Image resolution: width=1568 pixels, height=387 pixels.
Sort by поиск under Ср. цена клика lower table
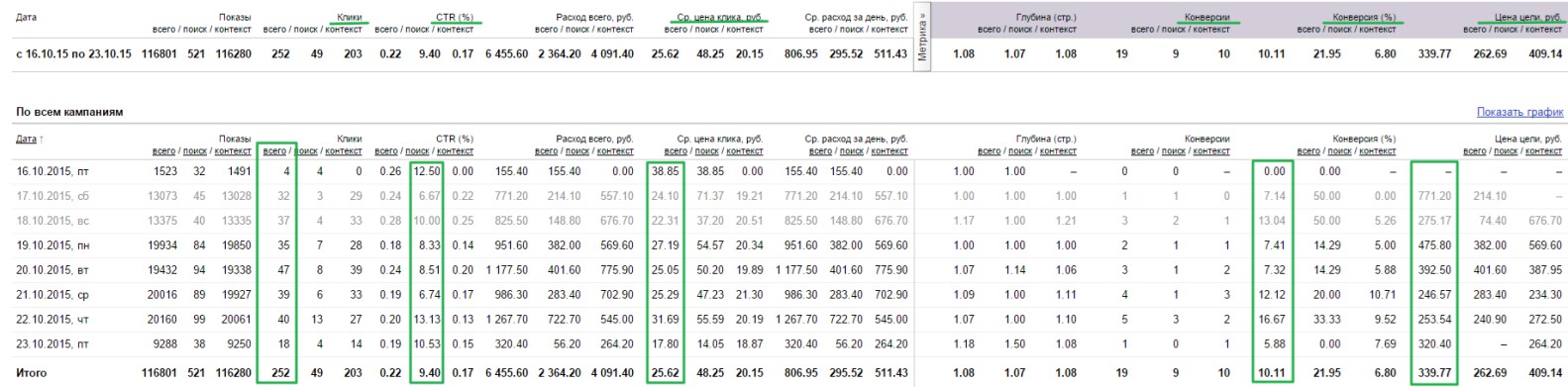707,151
